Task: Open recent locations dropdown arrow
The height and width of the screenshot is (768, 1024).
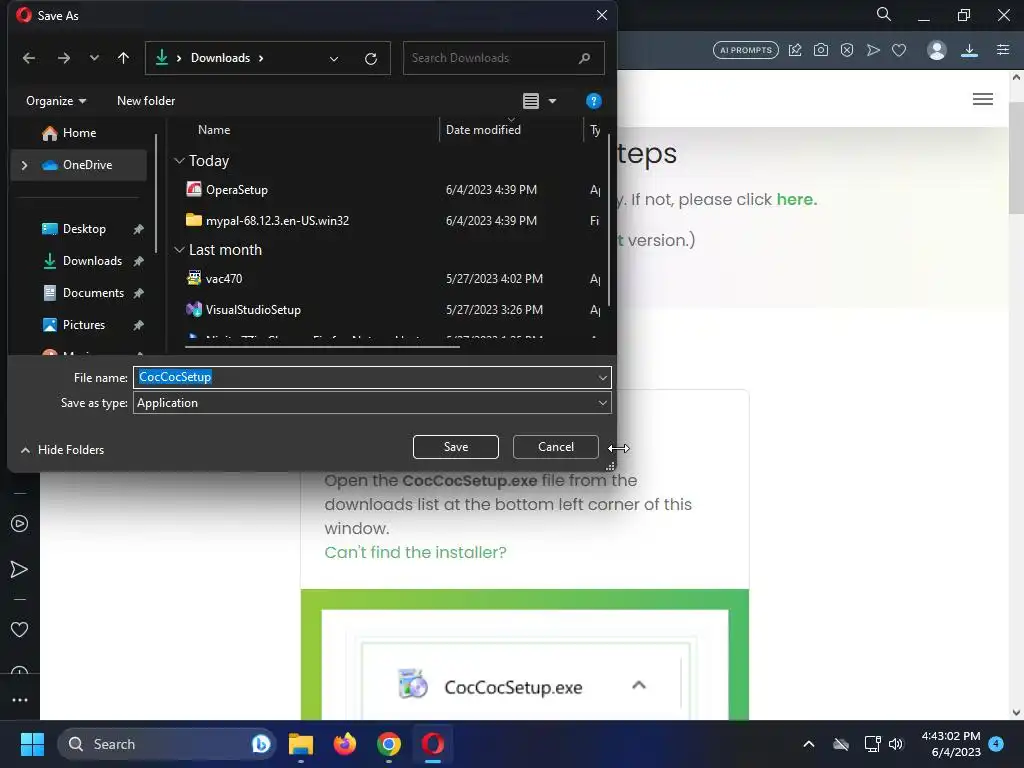Action: click(94, 58)
